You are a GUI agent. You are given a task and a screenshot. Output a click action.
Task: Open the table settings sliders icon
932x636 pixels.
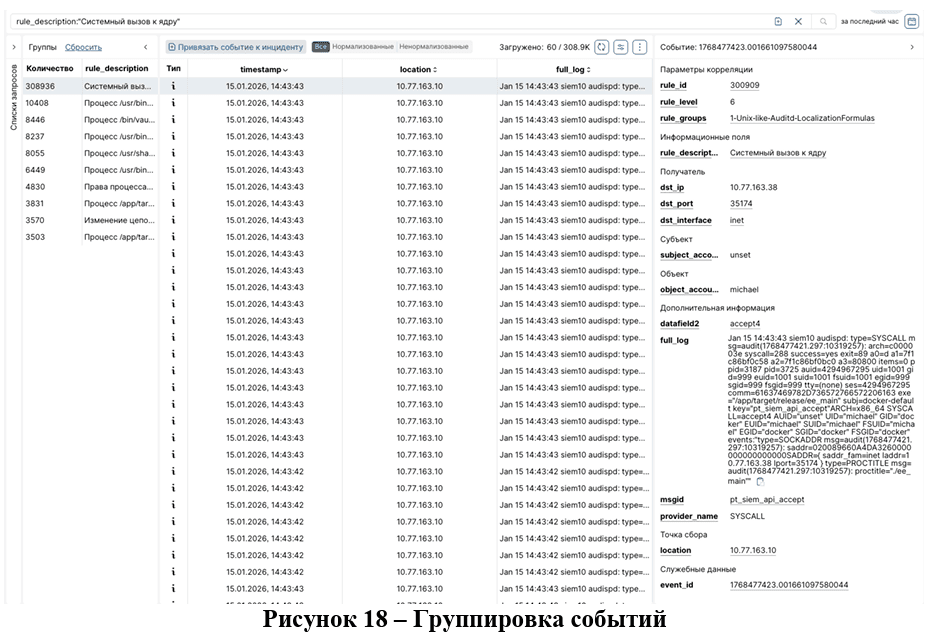click(x=621, y=47)
